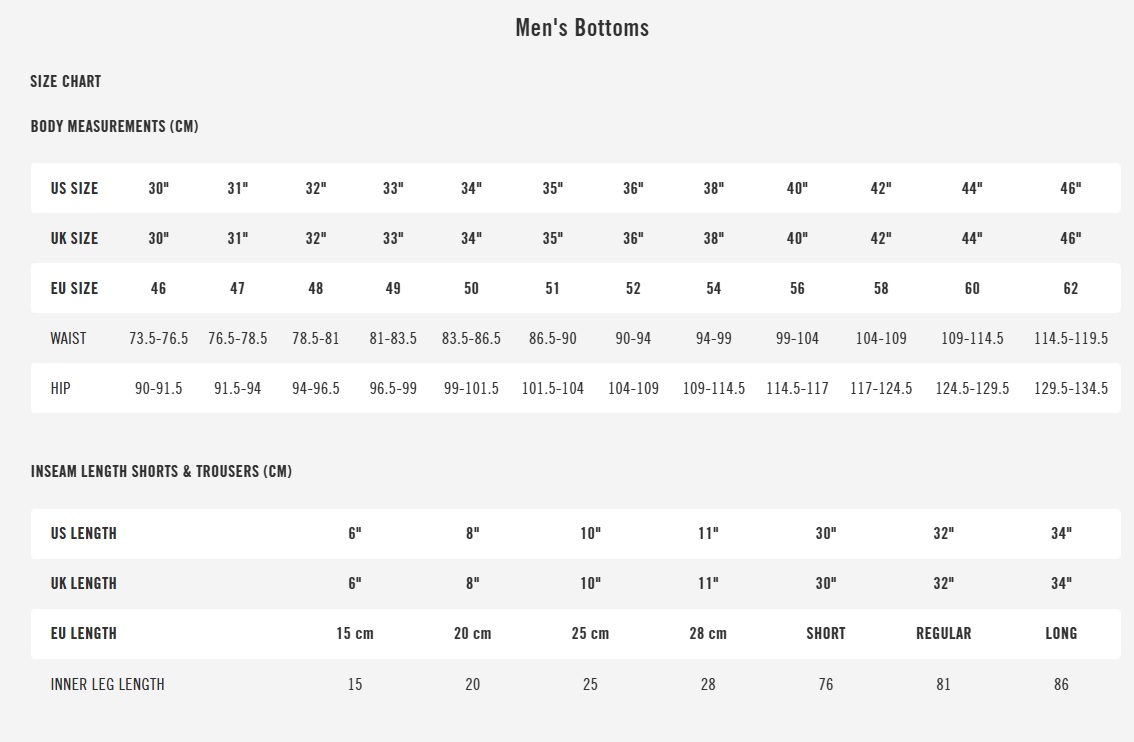The height and width of the screenshot is (742, 1134).
Task: Select EU size 46 cell
Action: (158, 288)
